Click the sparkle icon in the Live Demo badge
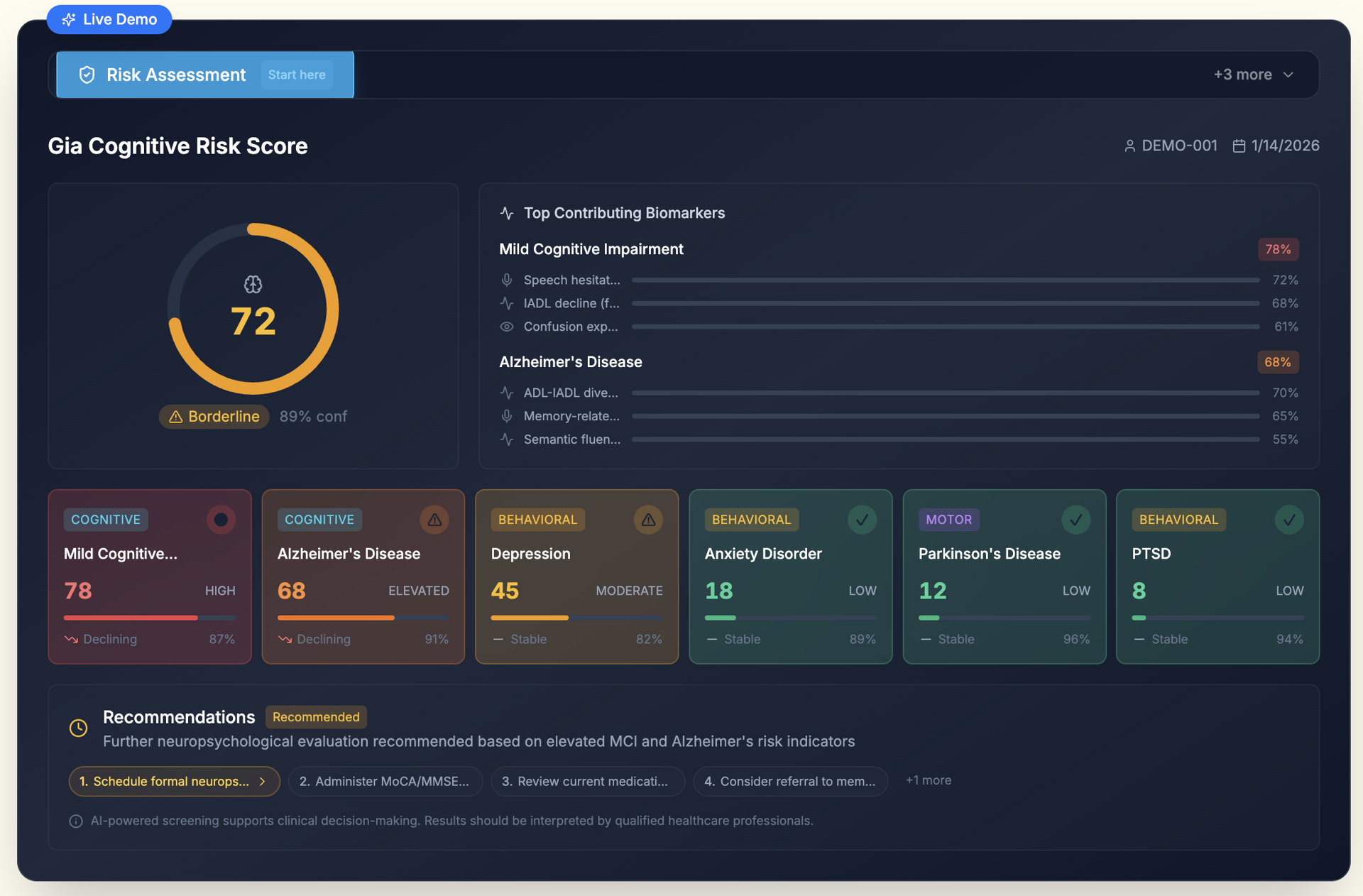Screen dimensions: 1363x896 69,19
